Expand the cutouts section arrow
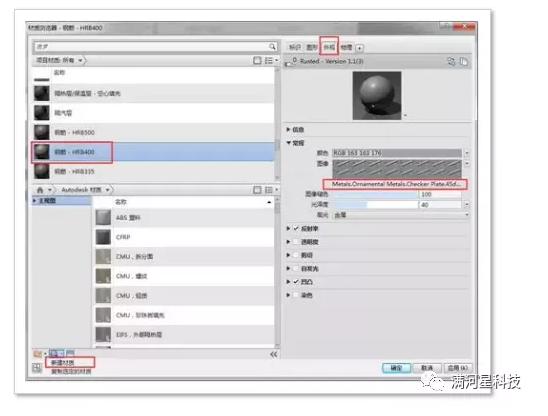The width and height of the screenshot is (548, 416). (288, 255)
